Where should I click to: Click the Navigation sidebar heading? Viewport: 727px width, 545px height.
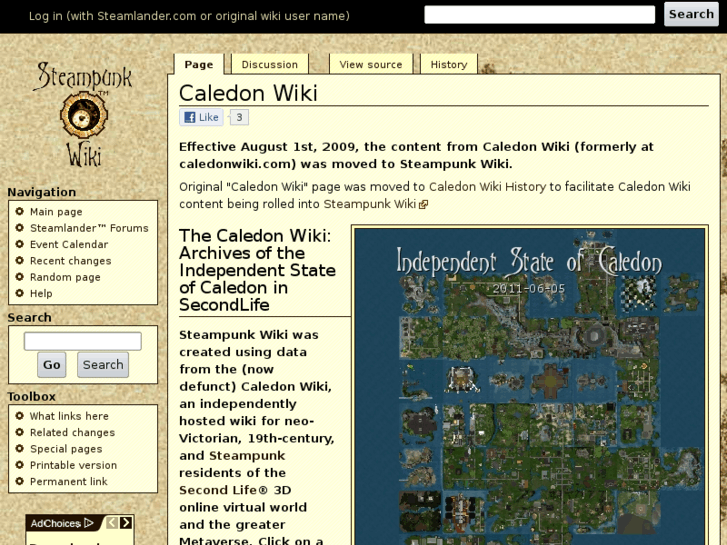click(42, 192)
